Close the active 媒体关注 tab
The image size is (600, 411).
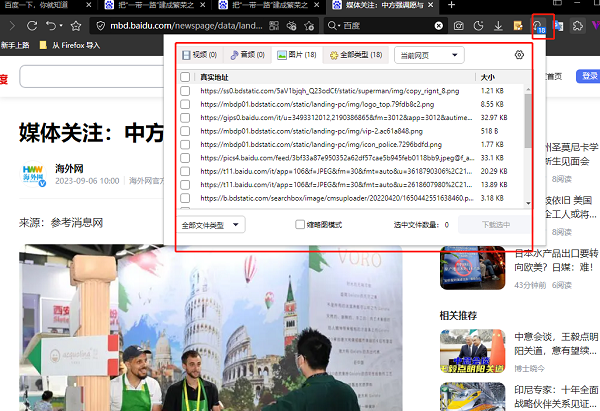click(x=430, y=5)
